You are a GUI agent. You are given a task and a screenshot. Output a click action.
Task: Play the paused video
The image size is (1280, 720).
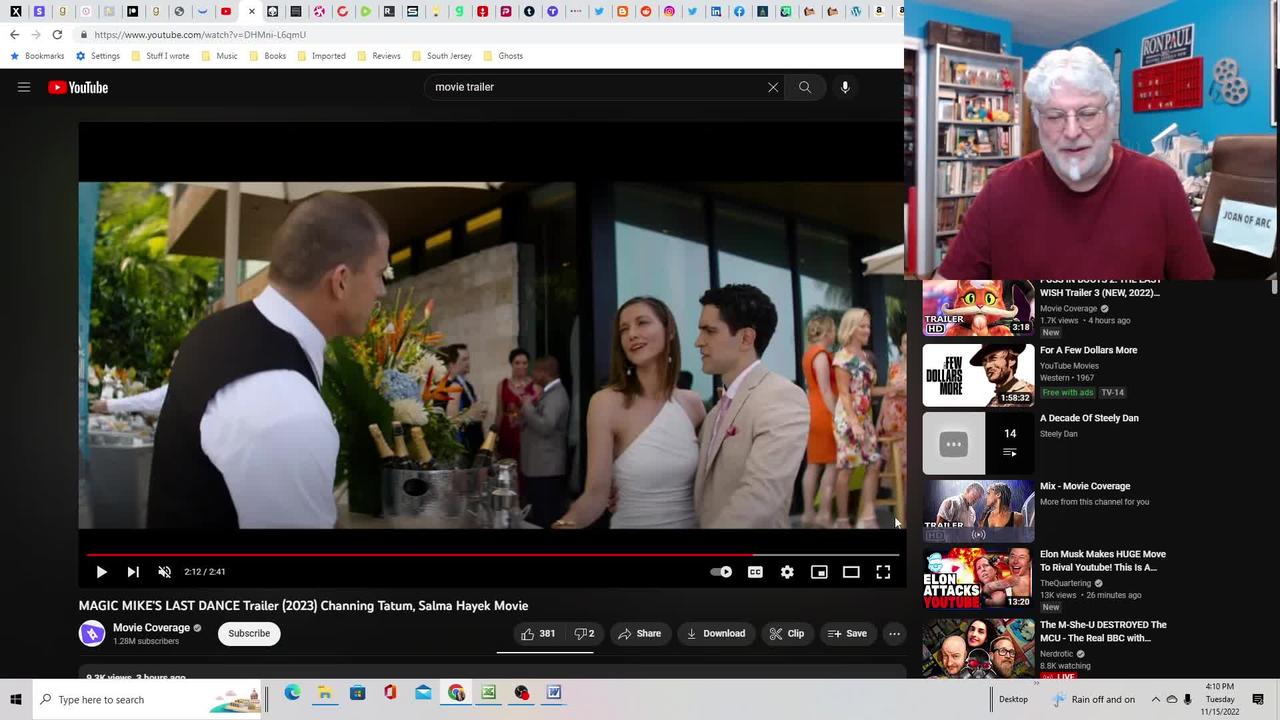click(101, 572)
